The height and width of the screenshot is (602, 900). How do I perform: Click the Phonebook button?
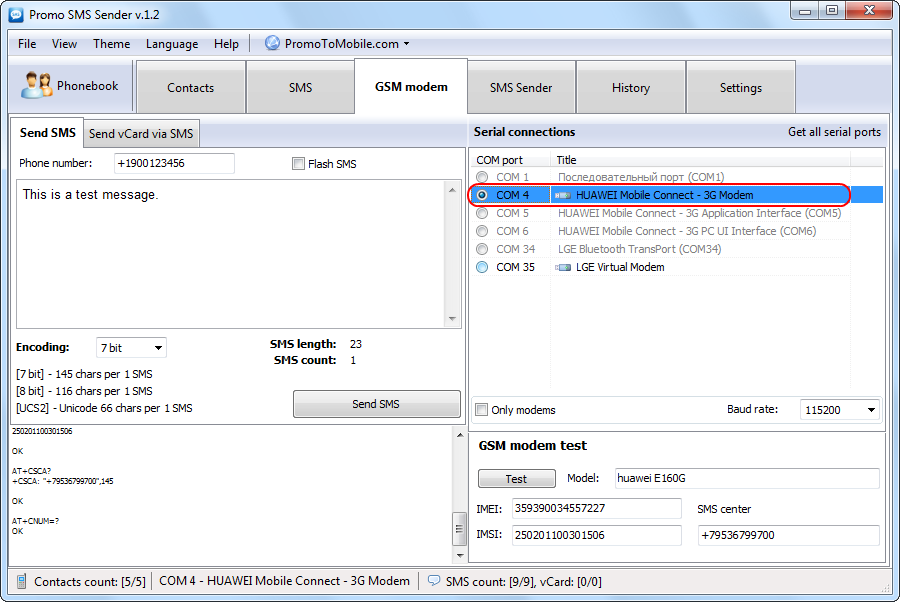tap(69, 86)
